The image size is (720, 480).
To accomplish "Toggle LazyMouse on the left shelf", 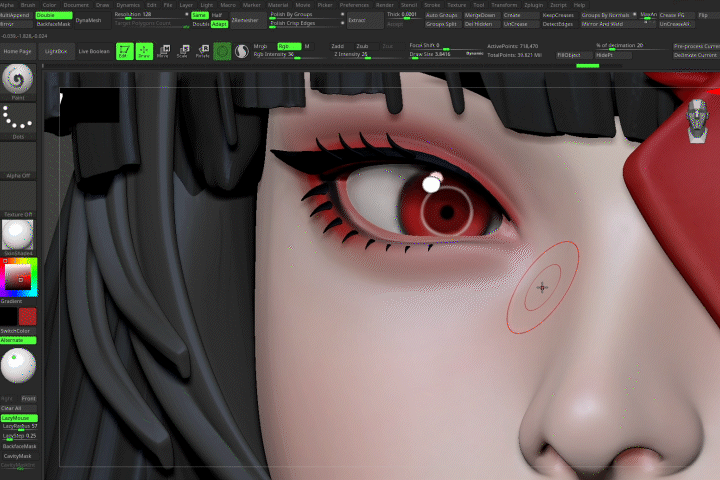I will tap(19, 418).
